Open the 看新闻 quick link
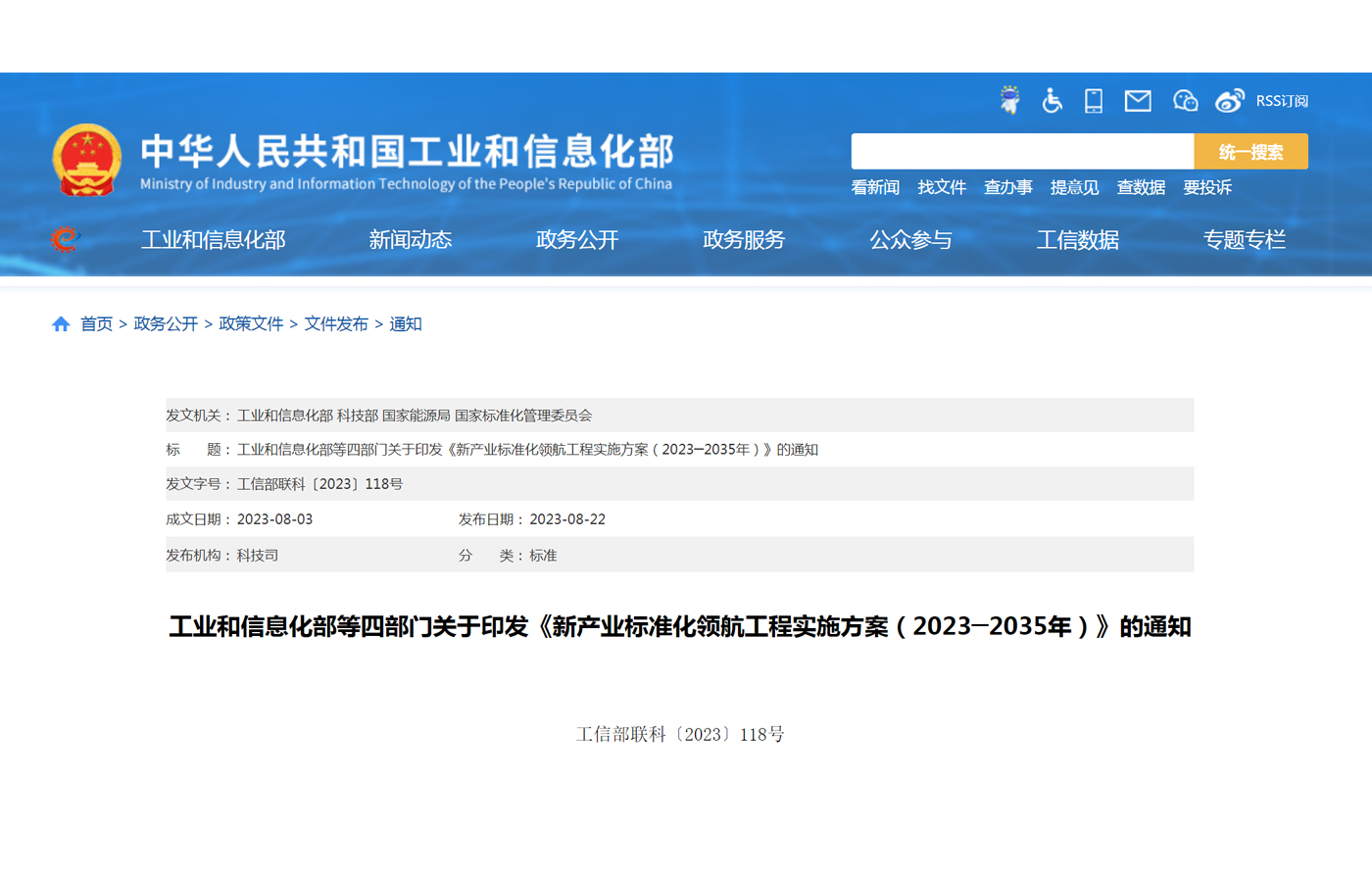 (875, 187)
